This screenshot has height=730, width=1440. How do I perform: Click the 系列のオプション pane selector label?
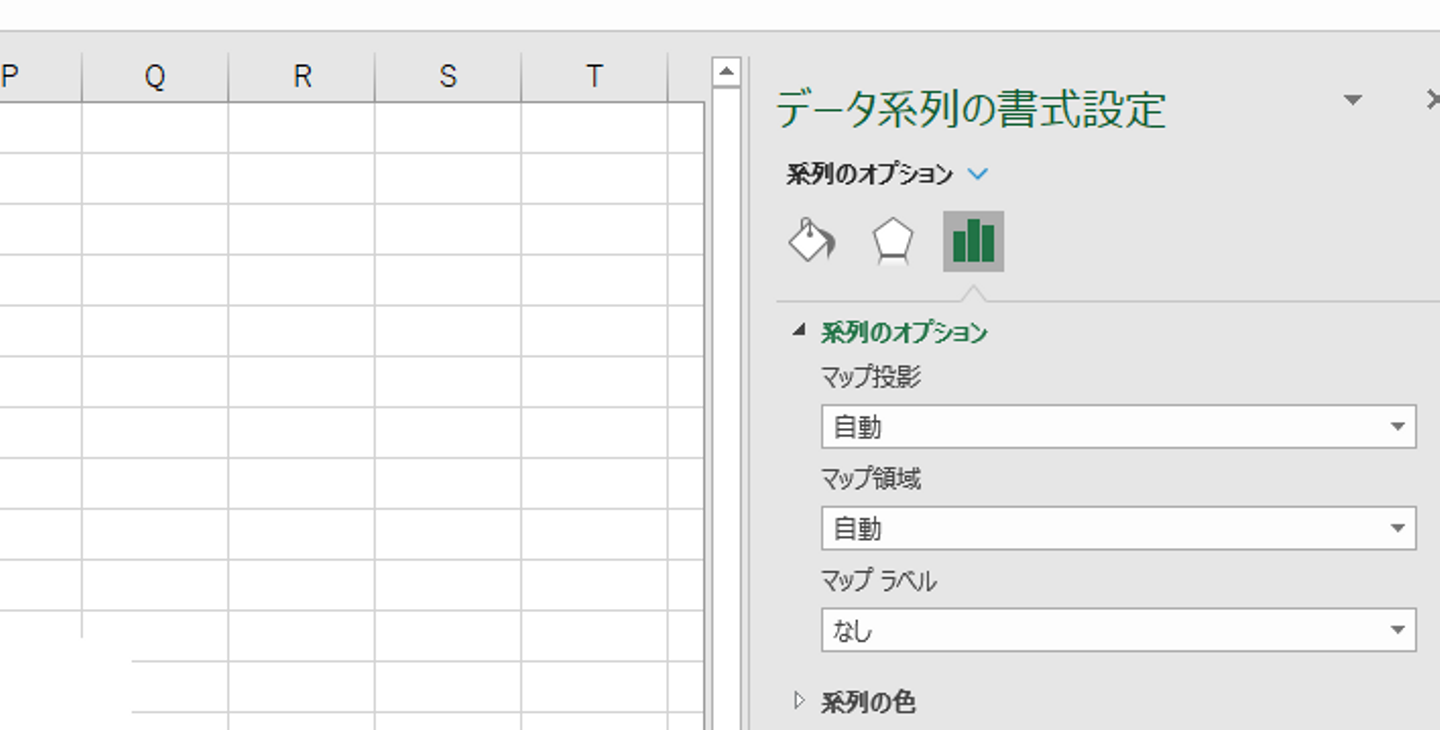pos(870,174)
